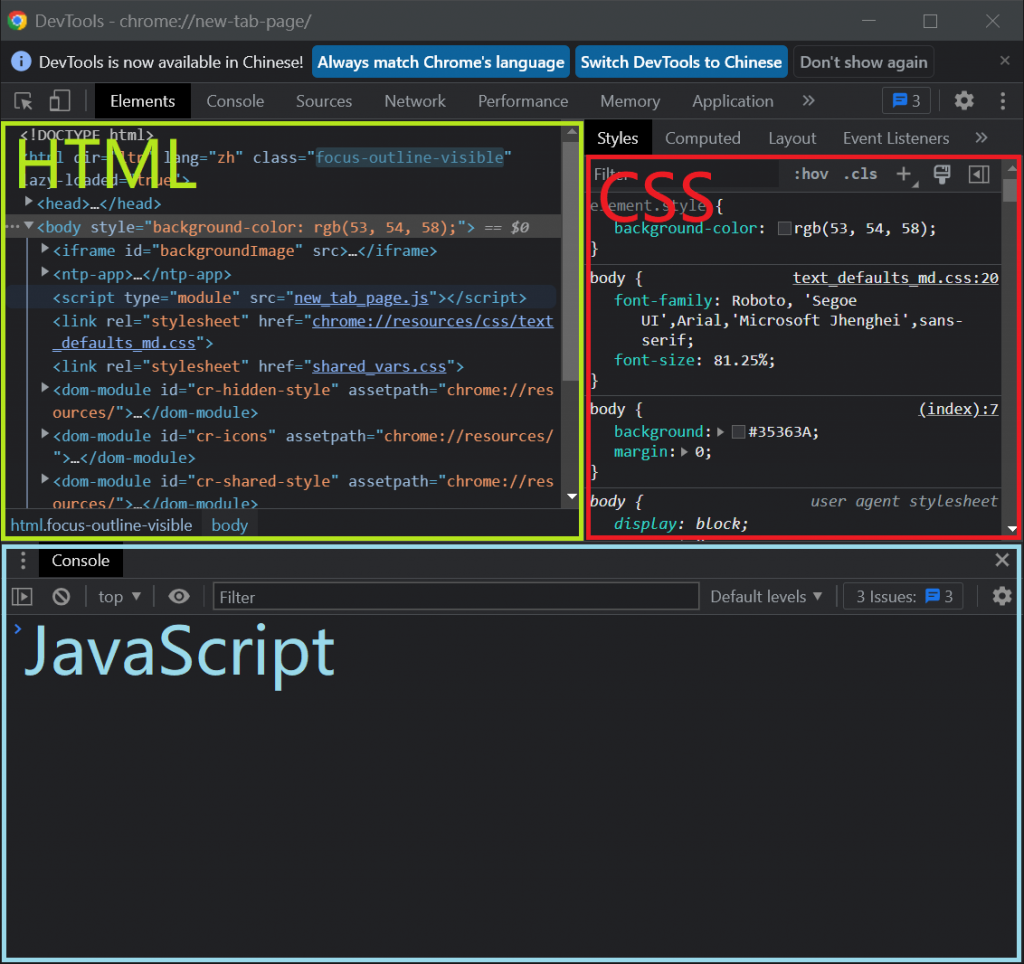Viewport: 1024px width, 964px height.
Task: Toggle the :hov element state button
Action: tap(811, 174)
